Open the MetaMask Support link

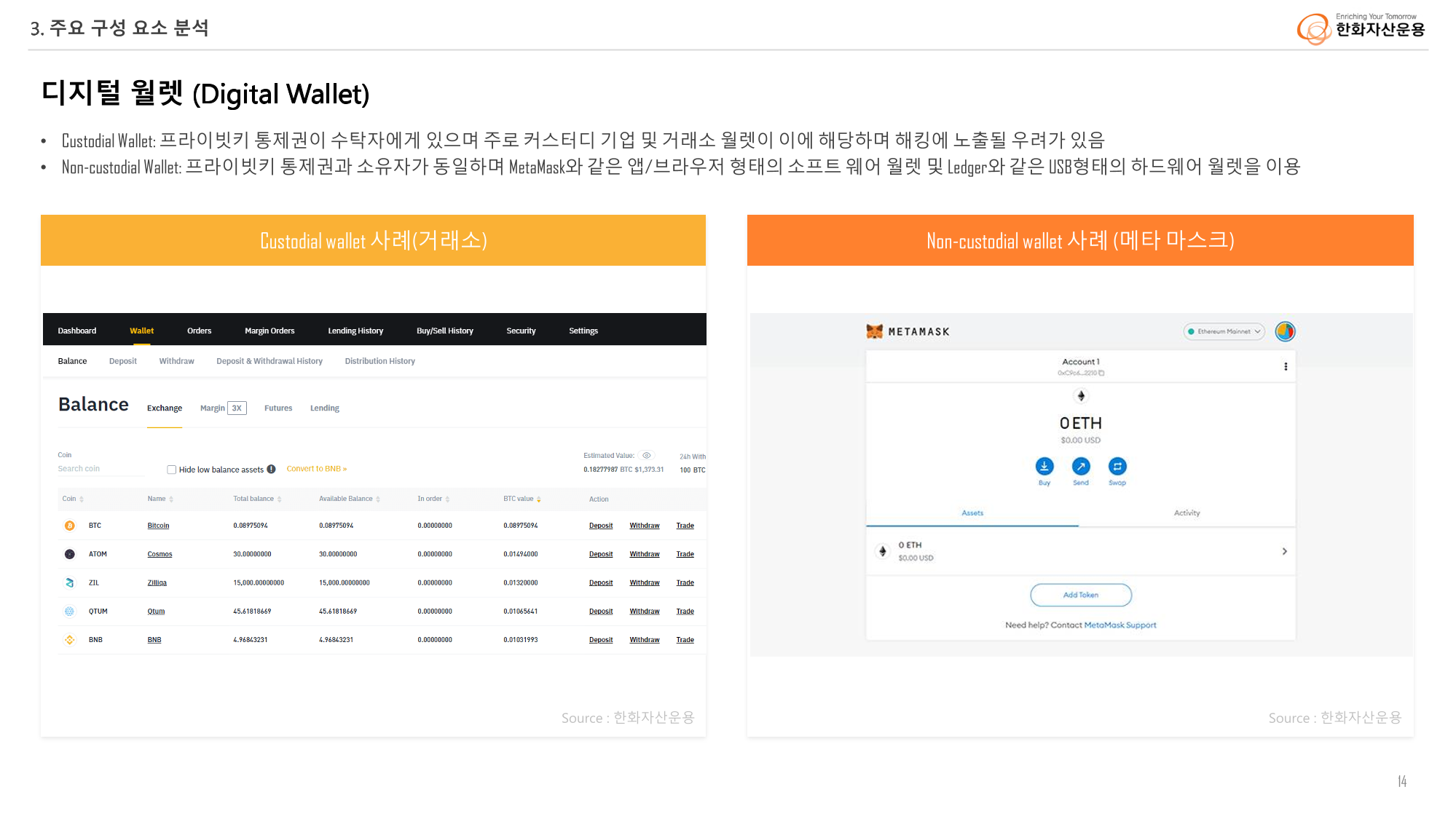[x=1119, y=625]
